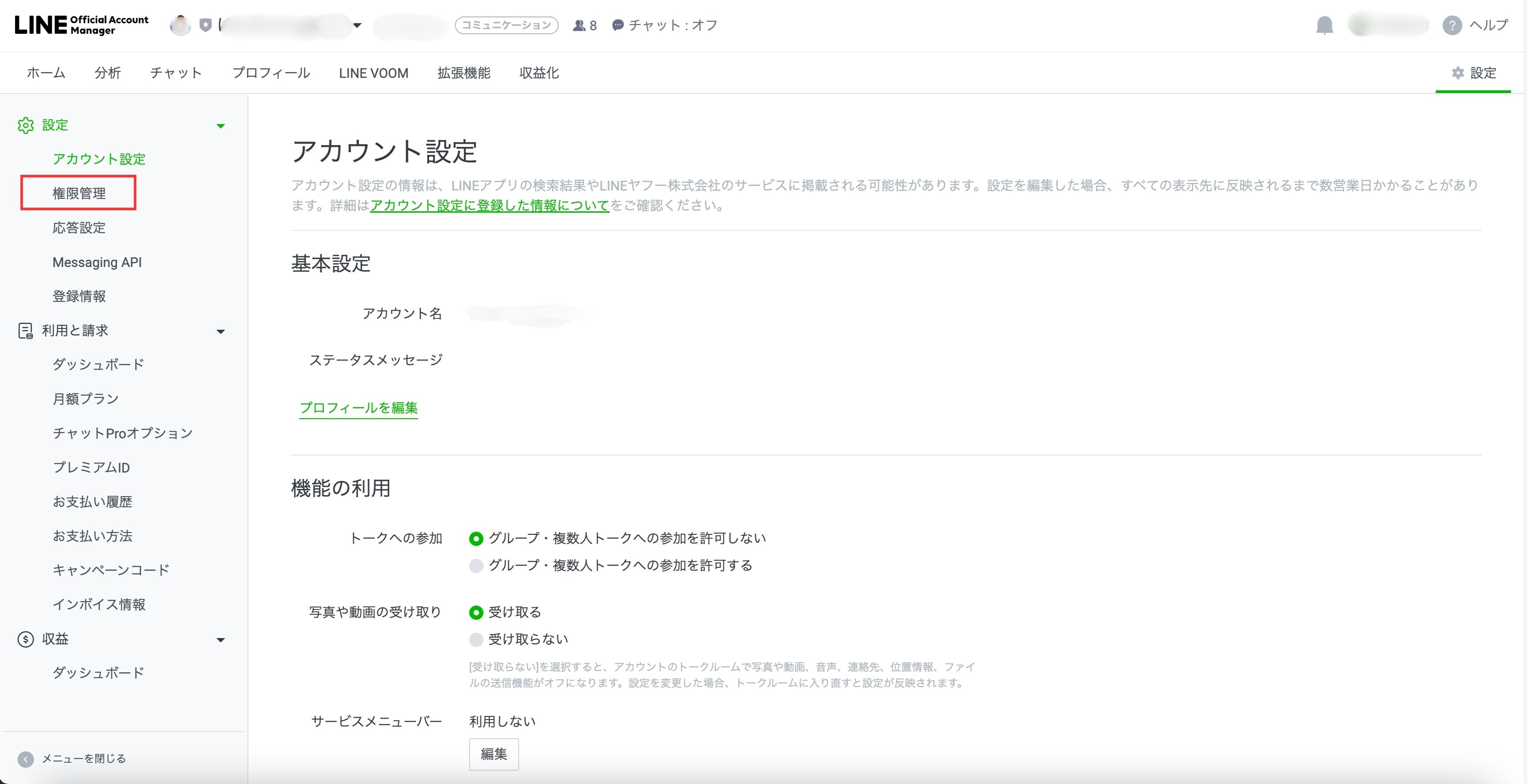Click the Help question mark icon
This screenshot has width=1528, height=784.
pos(1451,25)
